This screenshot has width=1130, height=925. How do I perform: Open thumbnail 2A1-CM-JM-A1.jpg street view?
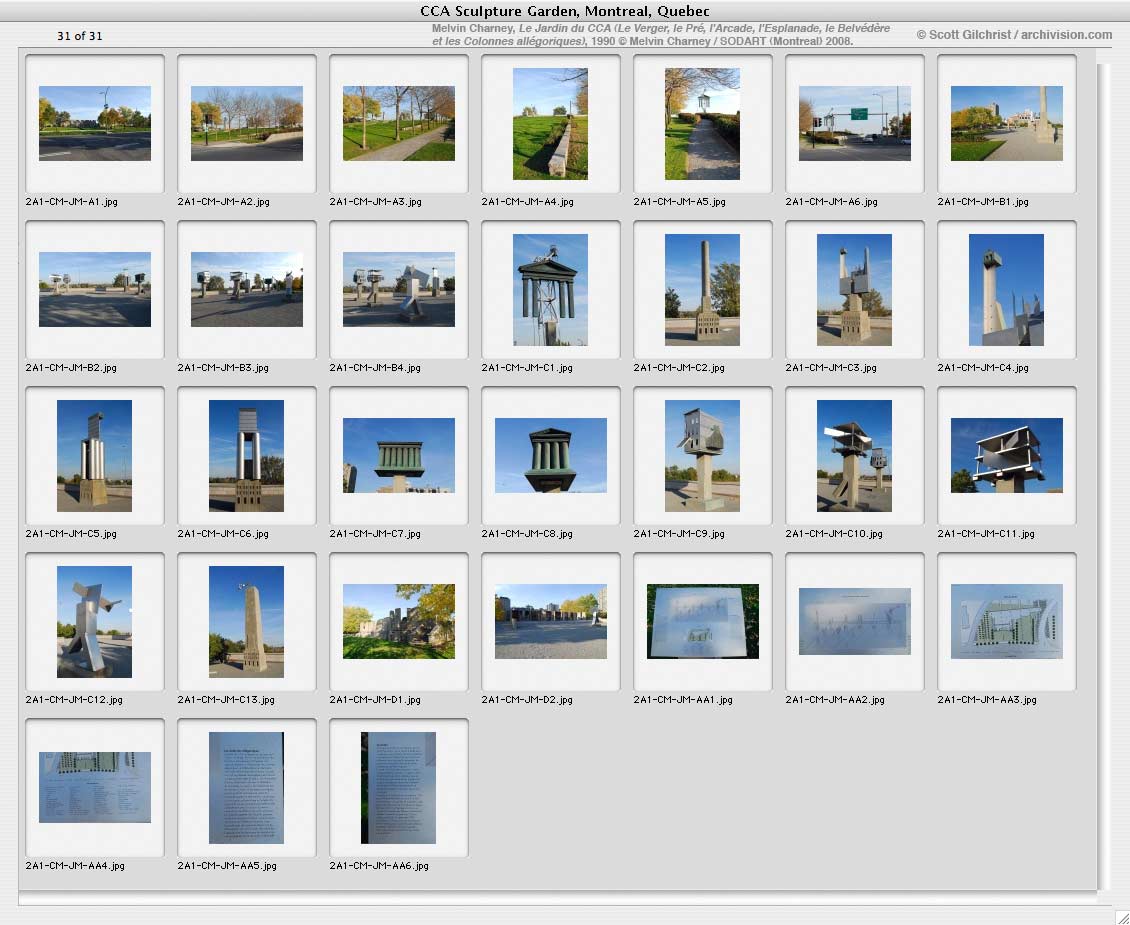[x=94, y=123]
